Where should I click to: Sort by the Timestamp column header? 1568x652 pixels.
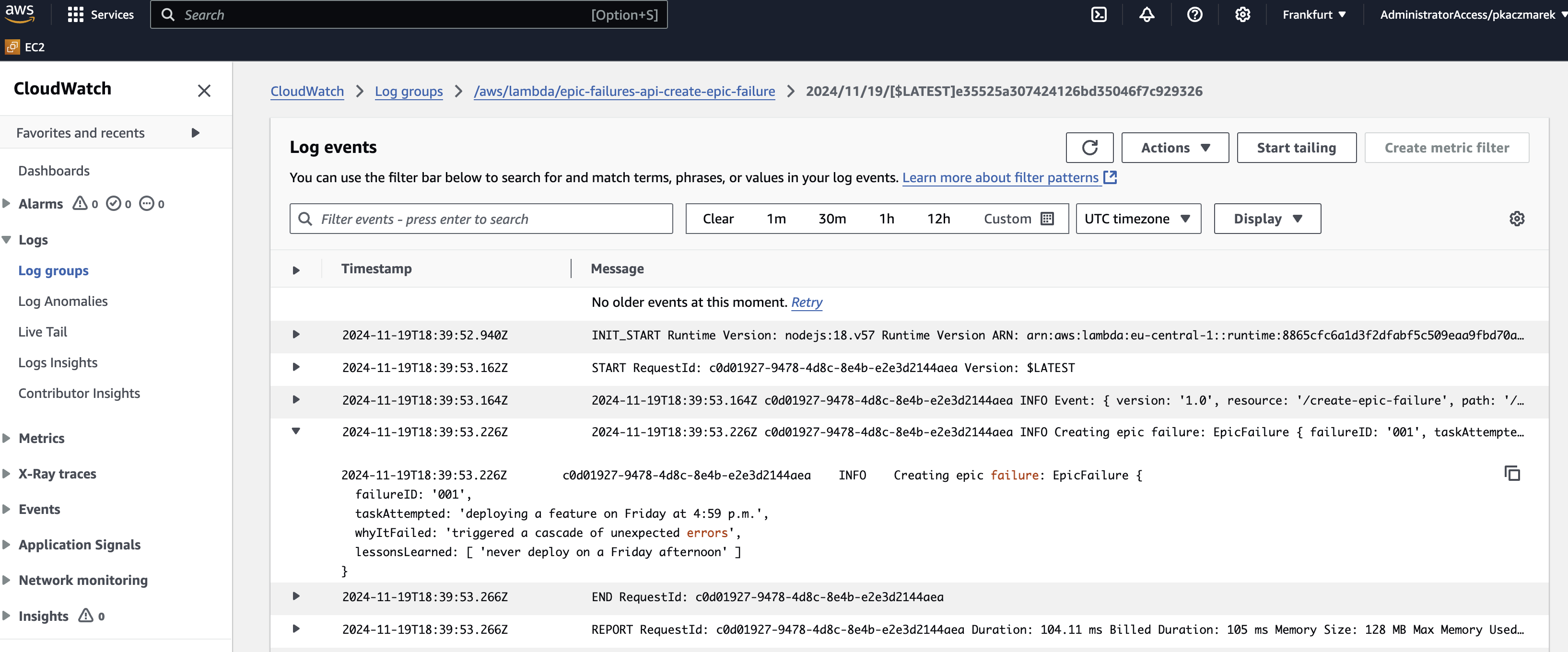click(x=376, y=268)
